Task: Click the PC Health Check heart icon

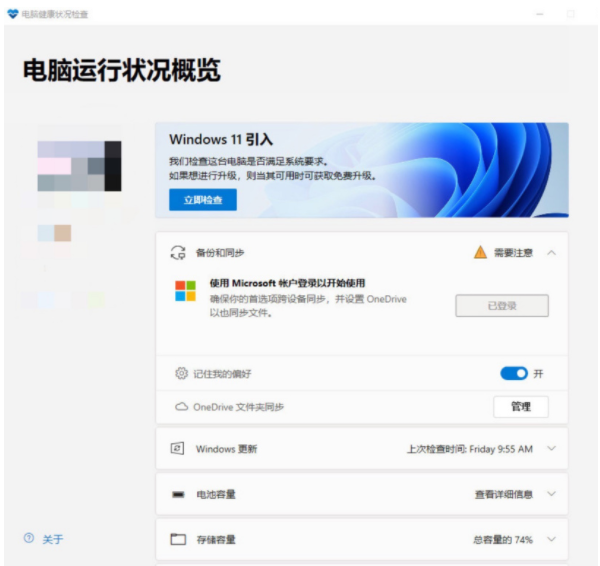Action: pyautogui.click(x=12, y=14)
